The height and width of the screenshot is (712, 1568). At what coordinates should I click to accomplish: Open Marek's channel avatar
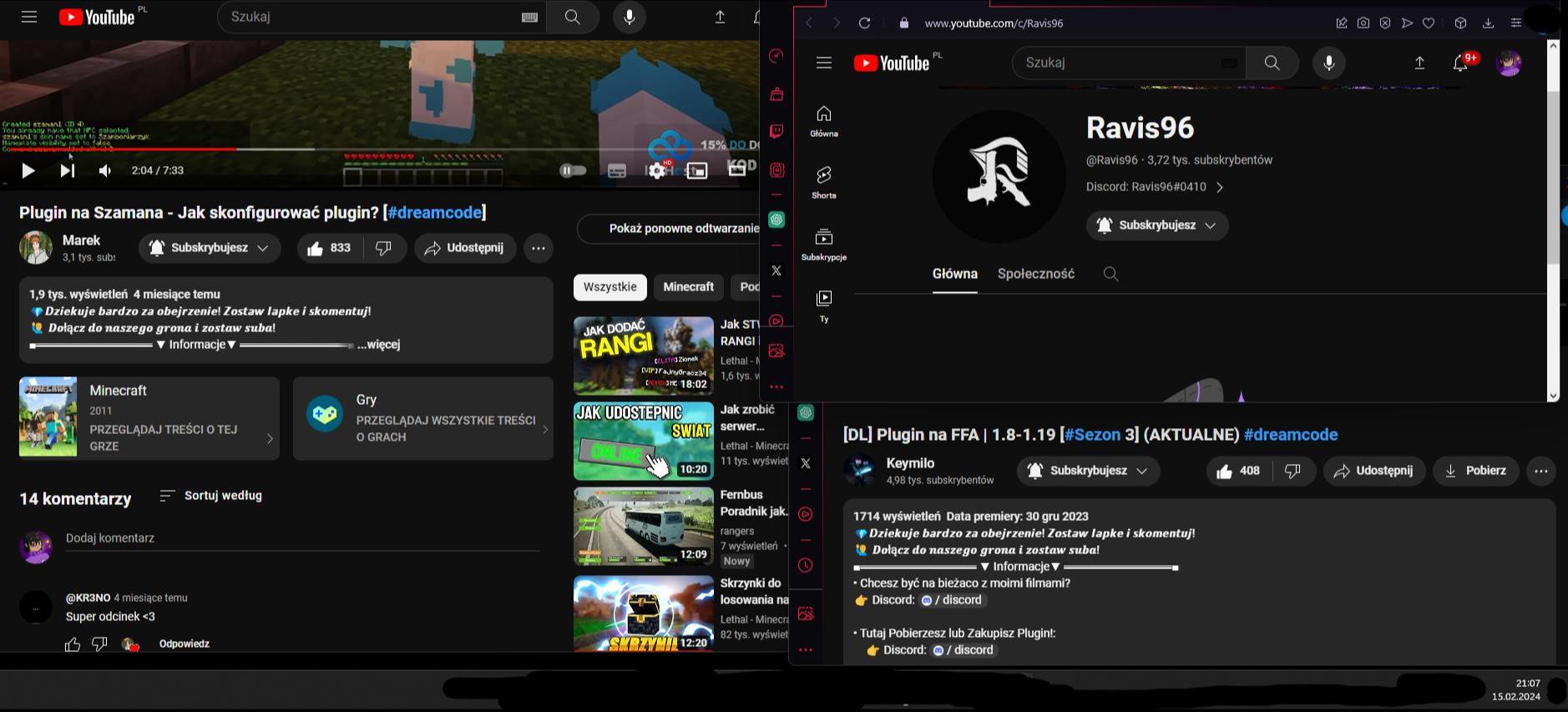coord(36,248)
